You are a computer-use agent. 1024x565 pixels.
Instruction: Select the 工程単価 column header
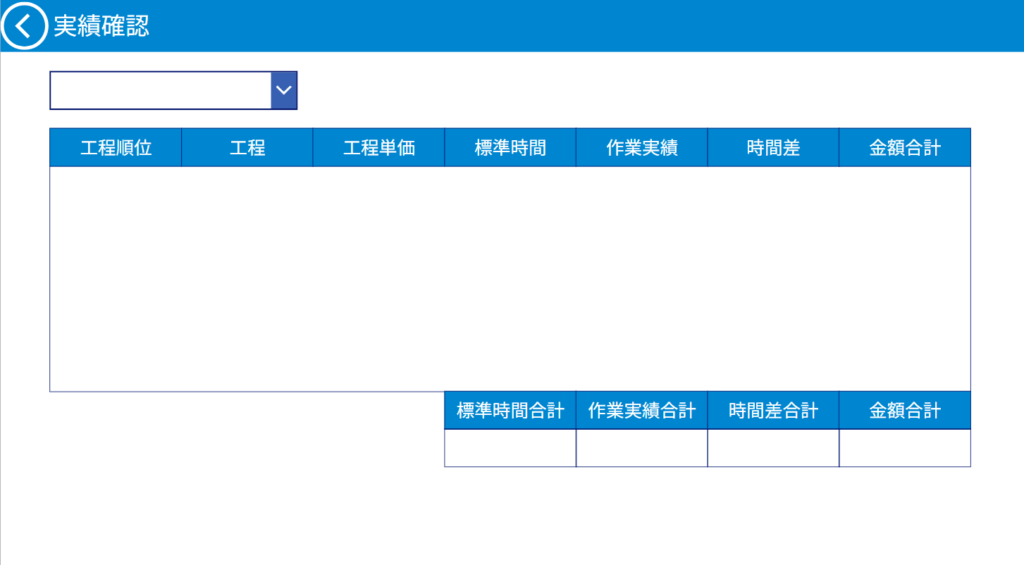click(x=379, y=148)
